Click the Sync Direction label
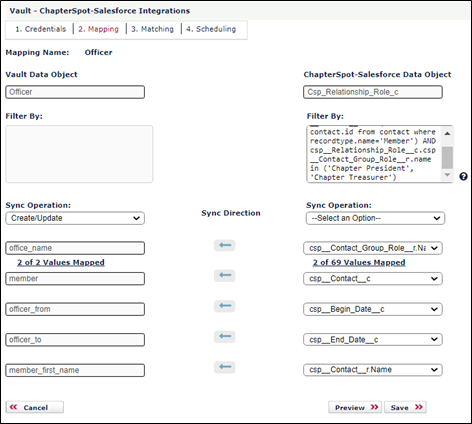Screen dimensions: 472x424 [231, 213]
